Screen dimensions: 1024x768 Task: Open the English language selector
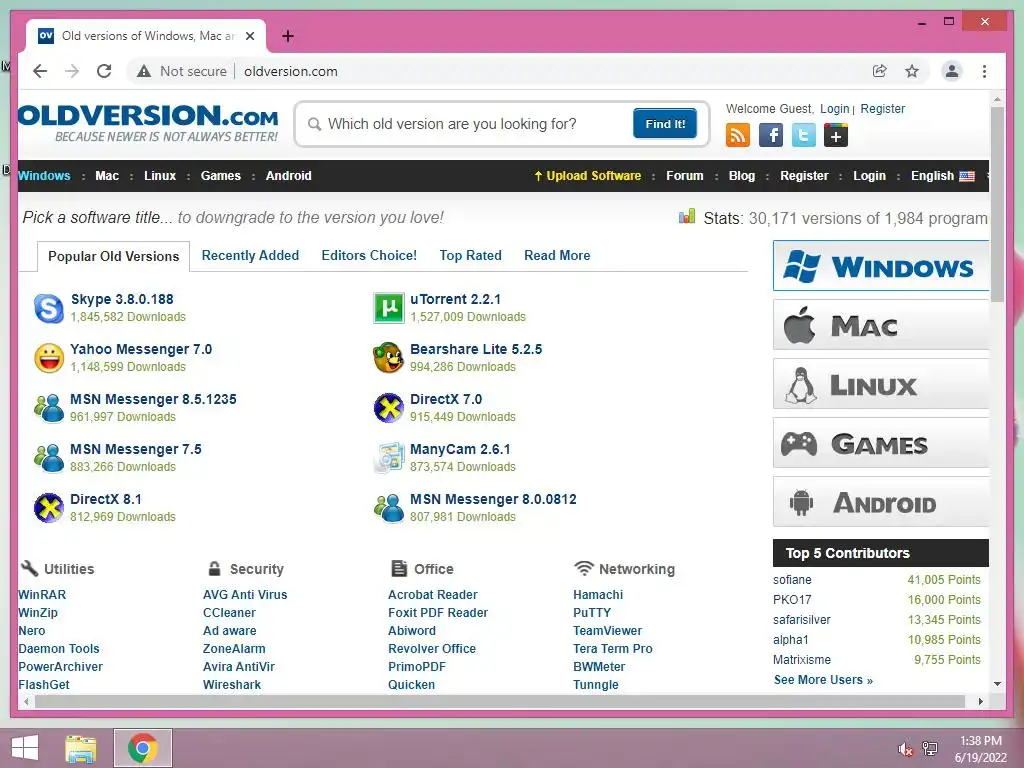pos(942,176)
